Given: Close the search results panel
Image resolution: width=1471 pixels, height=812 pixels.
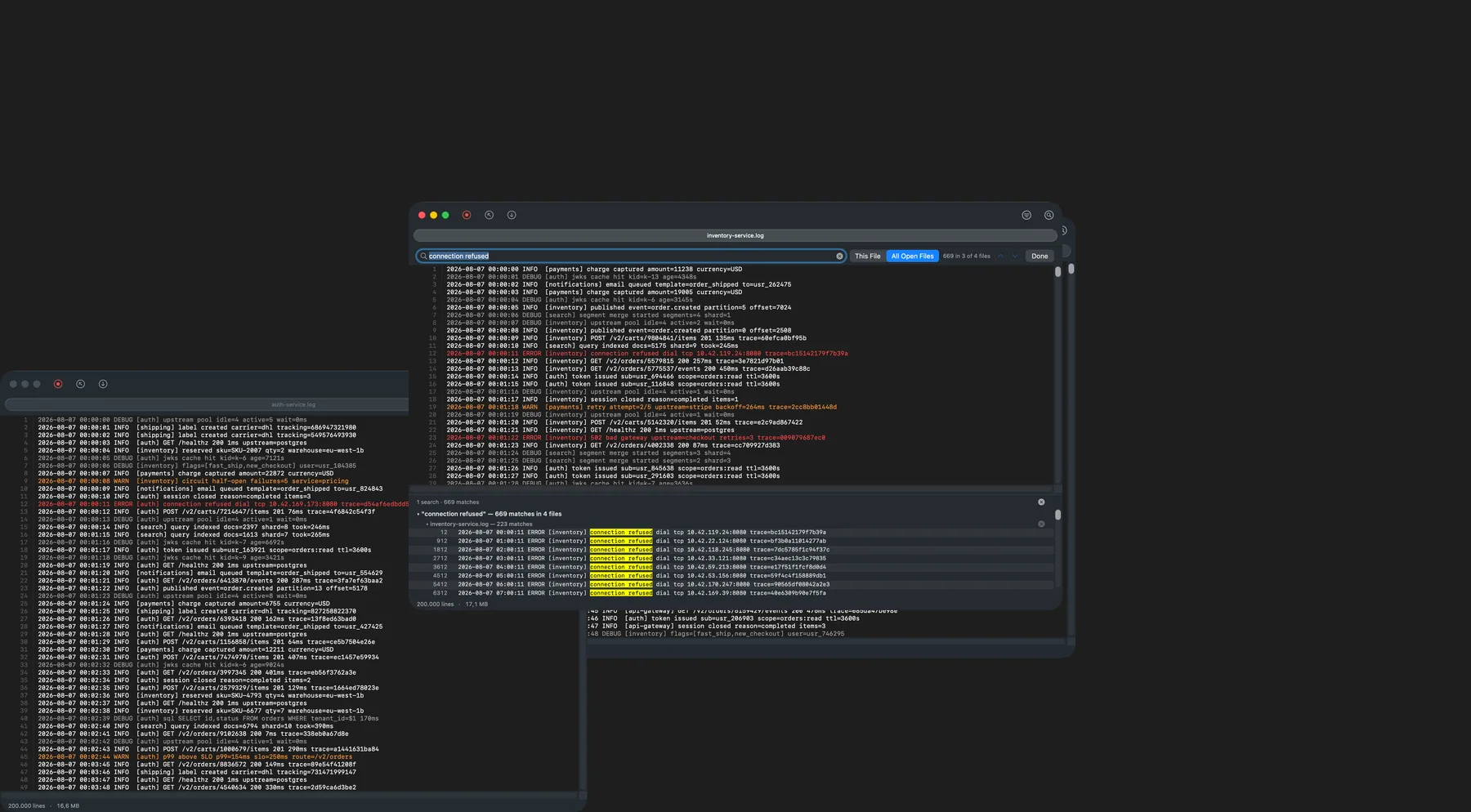Looking at the screenshot, I should pos(1041,502).
